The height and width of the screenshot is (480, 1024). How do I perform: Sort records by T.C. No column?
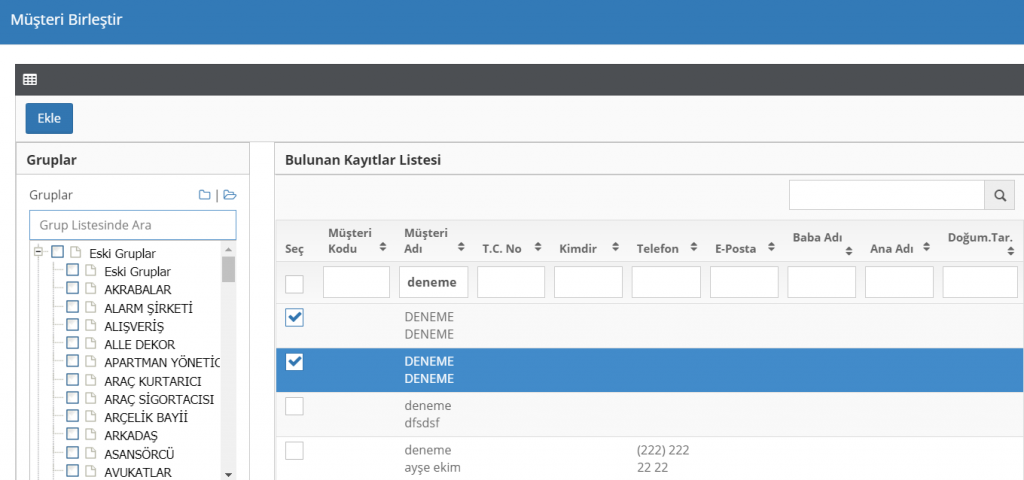[x=537, y=248]
